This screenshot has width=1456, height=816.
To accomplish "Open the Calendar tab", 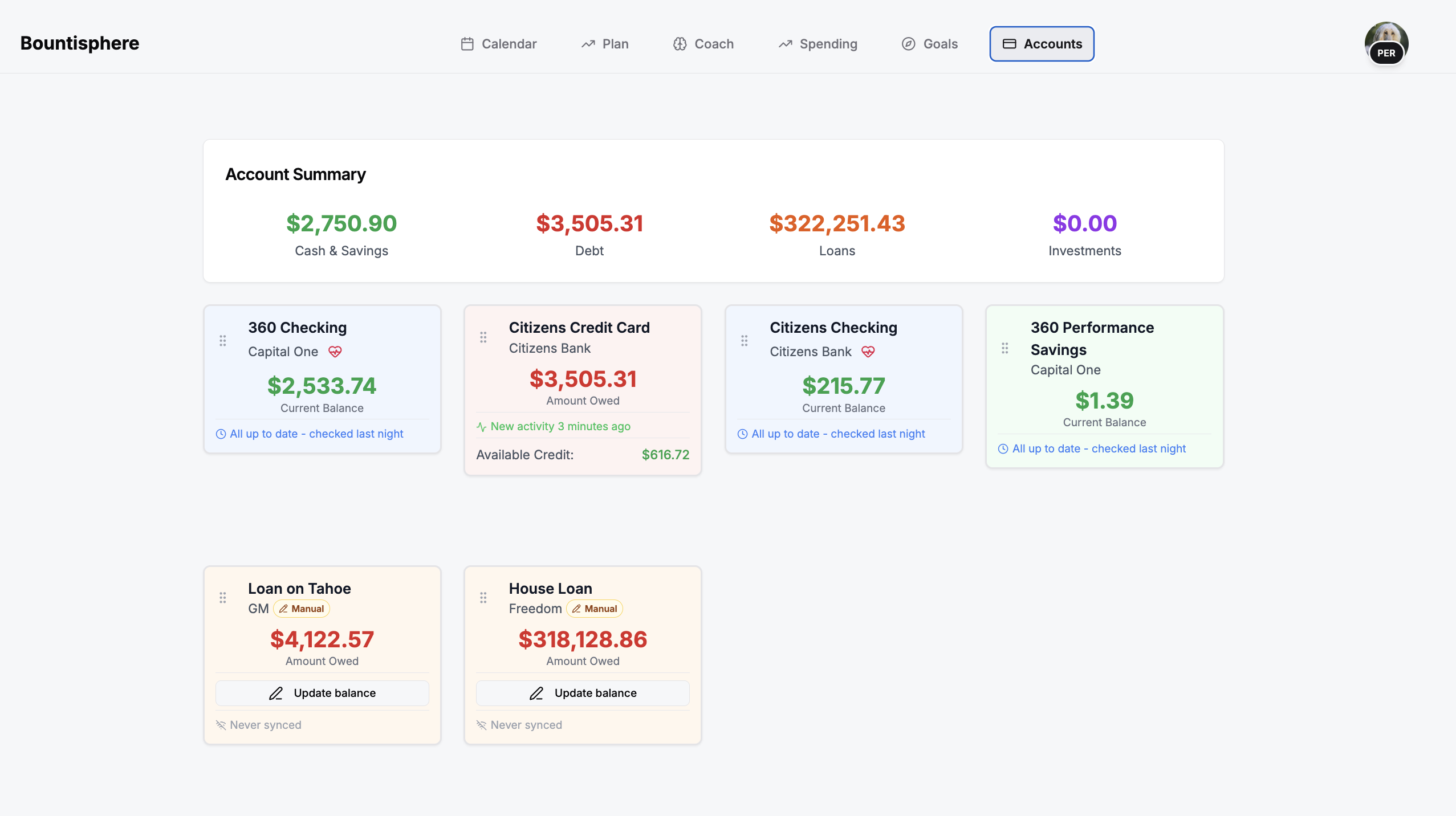I will click(x=499, y=44).
